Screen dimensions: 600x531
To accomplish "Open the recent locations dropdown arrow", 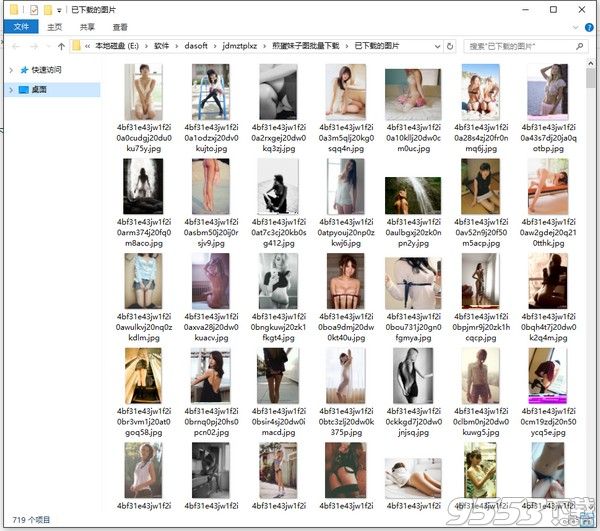I will 47,46.
